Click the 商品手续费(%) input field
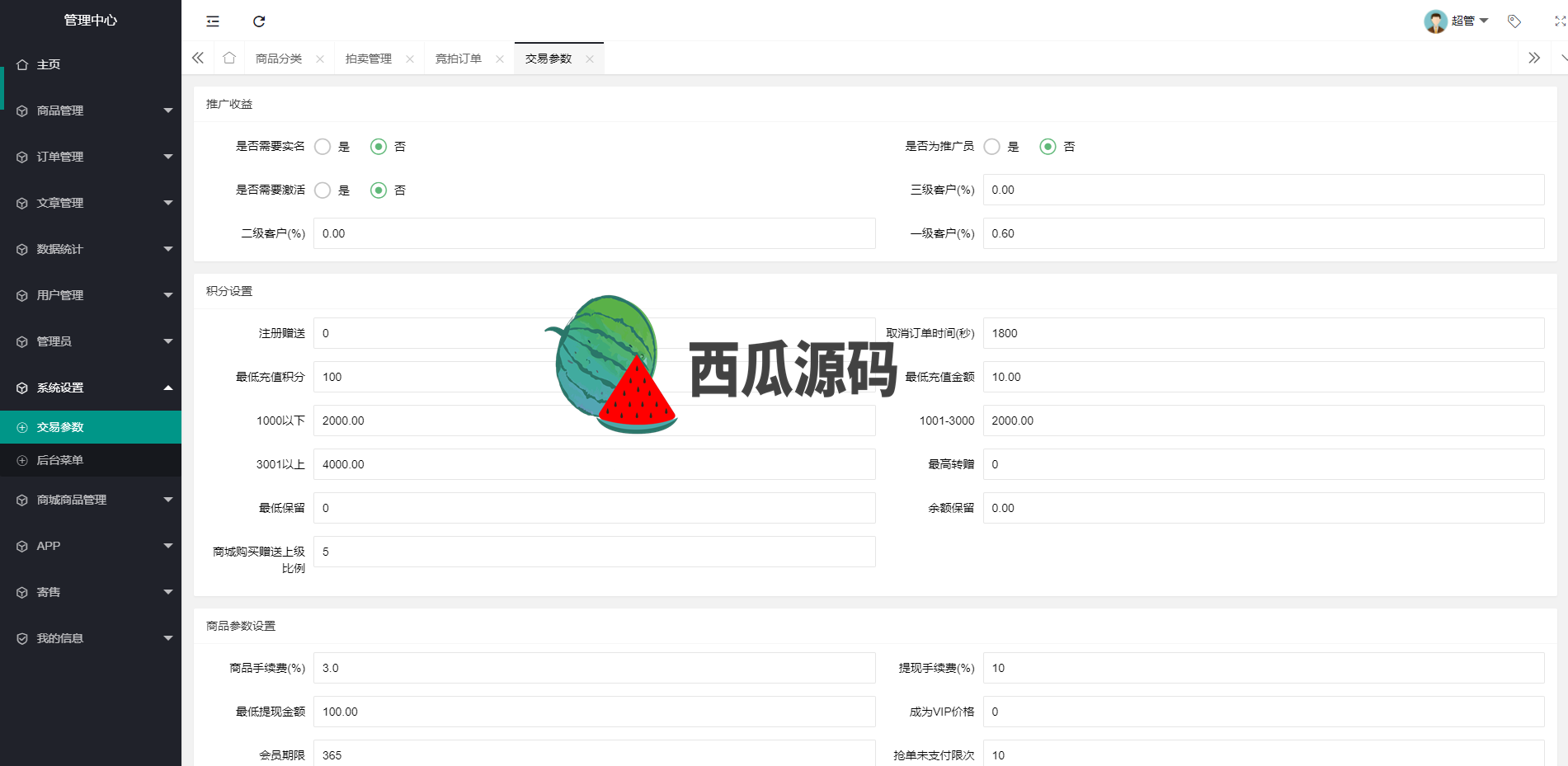Screen dimensions: 1568x766 coord(595,668)
